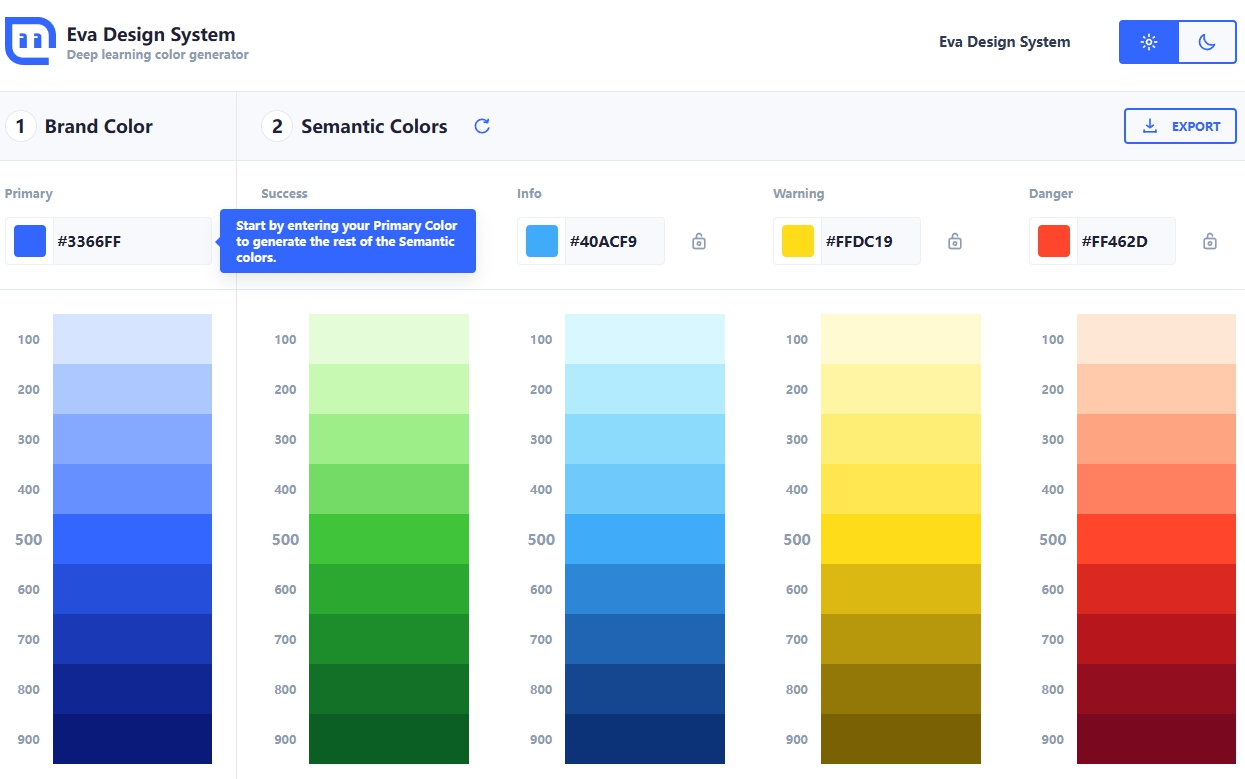Screen dimensions: 1245x779
Task: Select the Warning 400 shade block
Action: coord(901,489)
